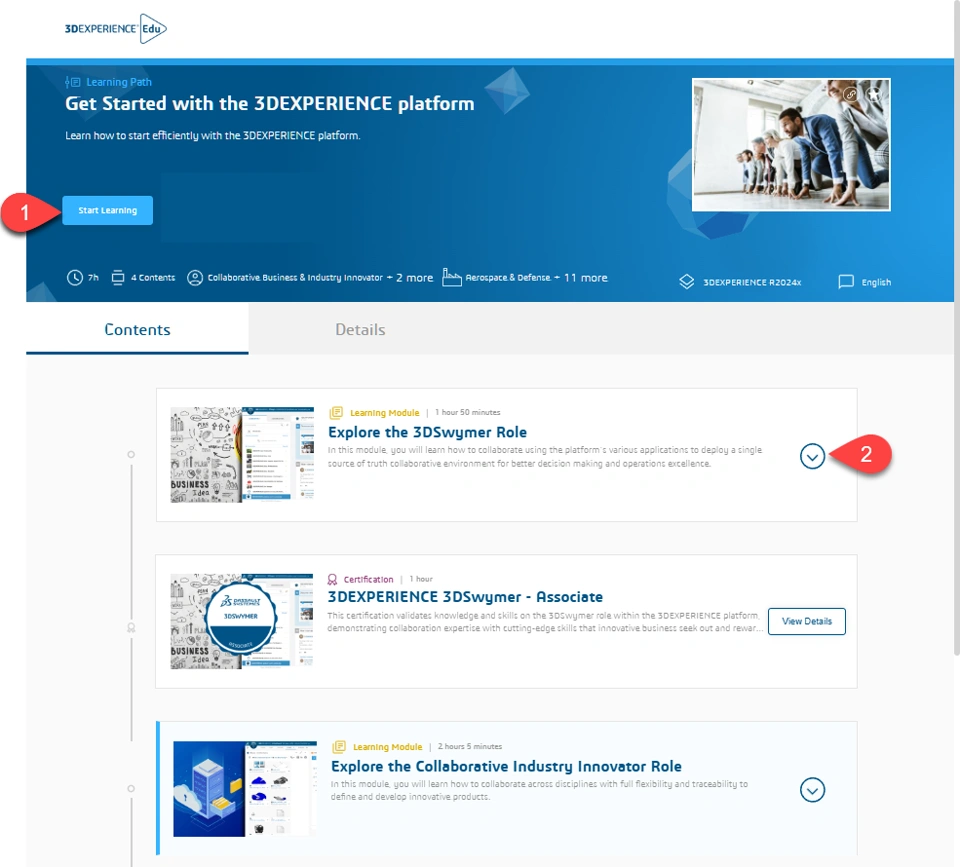This screenshot has width=960, height=867.
Task: Click the 1 hour 50 minutes text
Action: (x=468, y=412)
